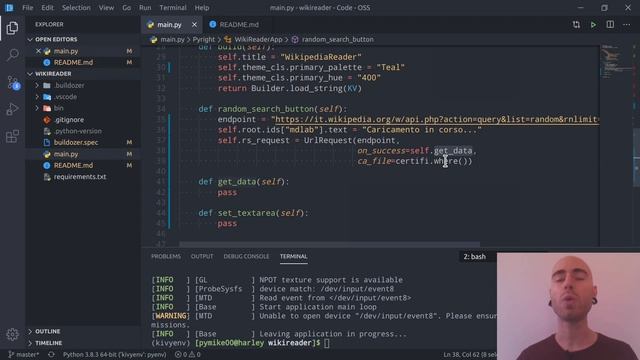Open the Edit menu

pos(47,8)
